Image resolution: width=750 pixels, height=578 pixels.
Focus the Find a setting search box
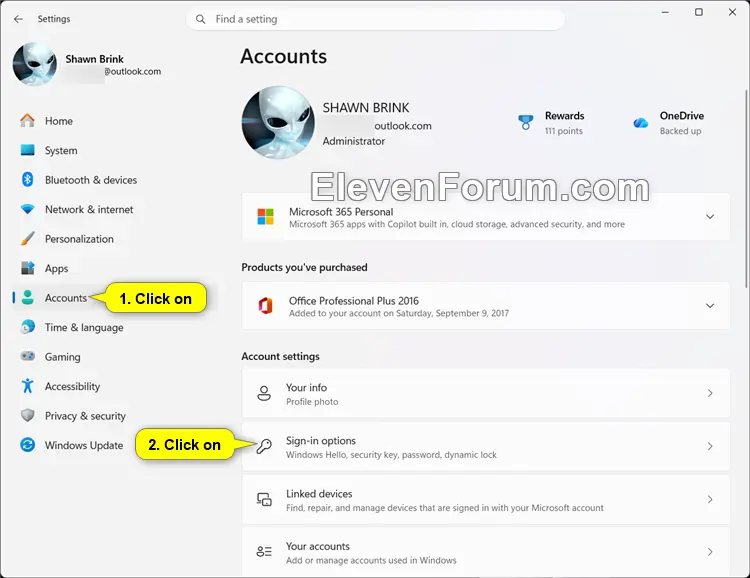pos(375,19)
